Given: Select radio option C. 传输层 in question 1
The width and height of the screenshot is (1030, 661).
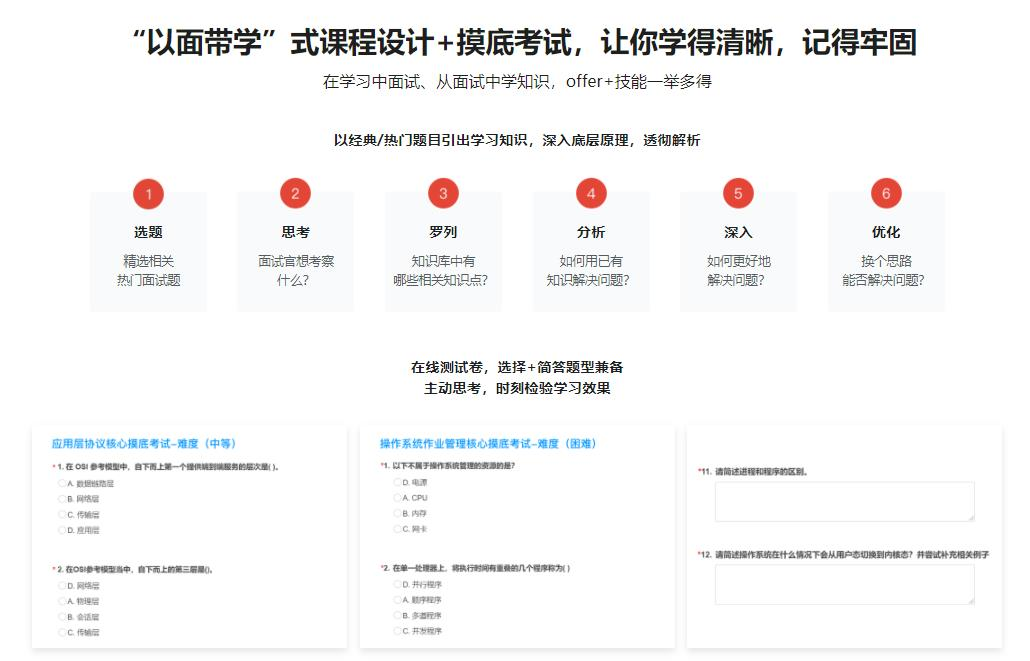Looking at the screenshot, I should click(x=62, y=514).
